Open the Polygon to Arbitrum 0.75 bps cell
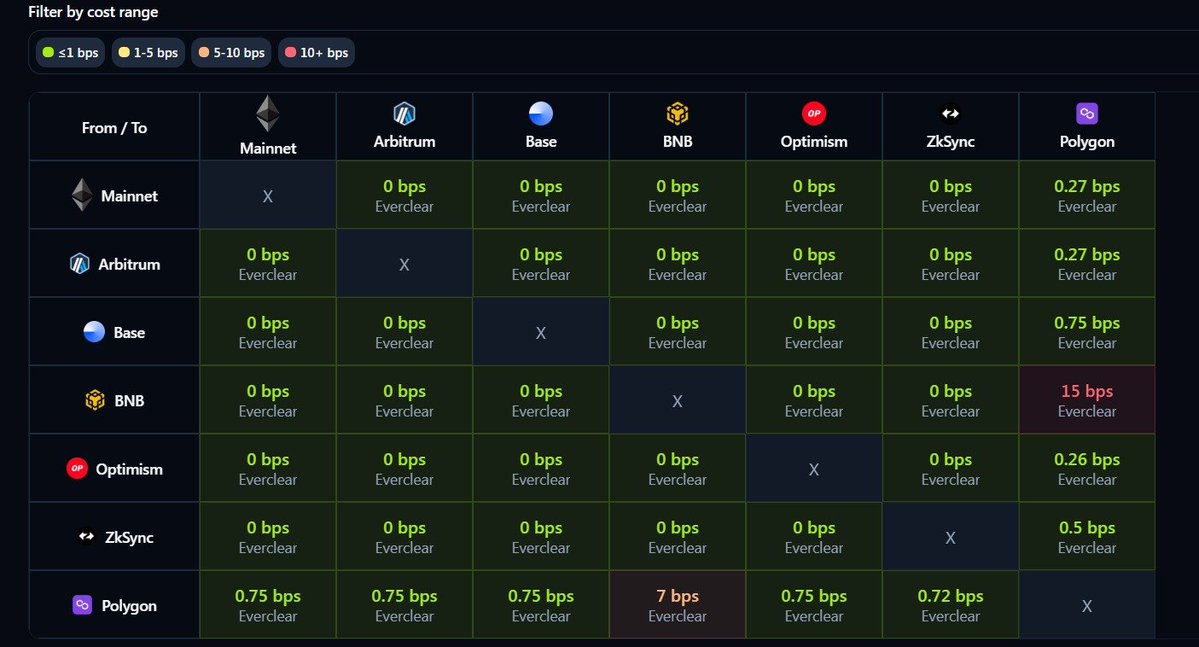 pyautogui.click(x=404, y=604)
